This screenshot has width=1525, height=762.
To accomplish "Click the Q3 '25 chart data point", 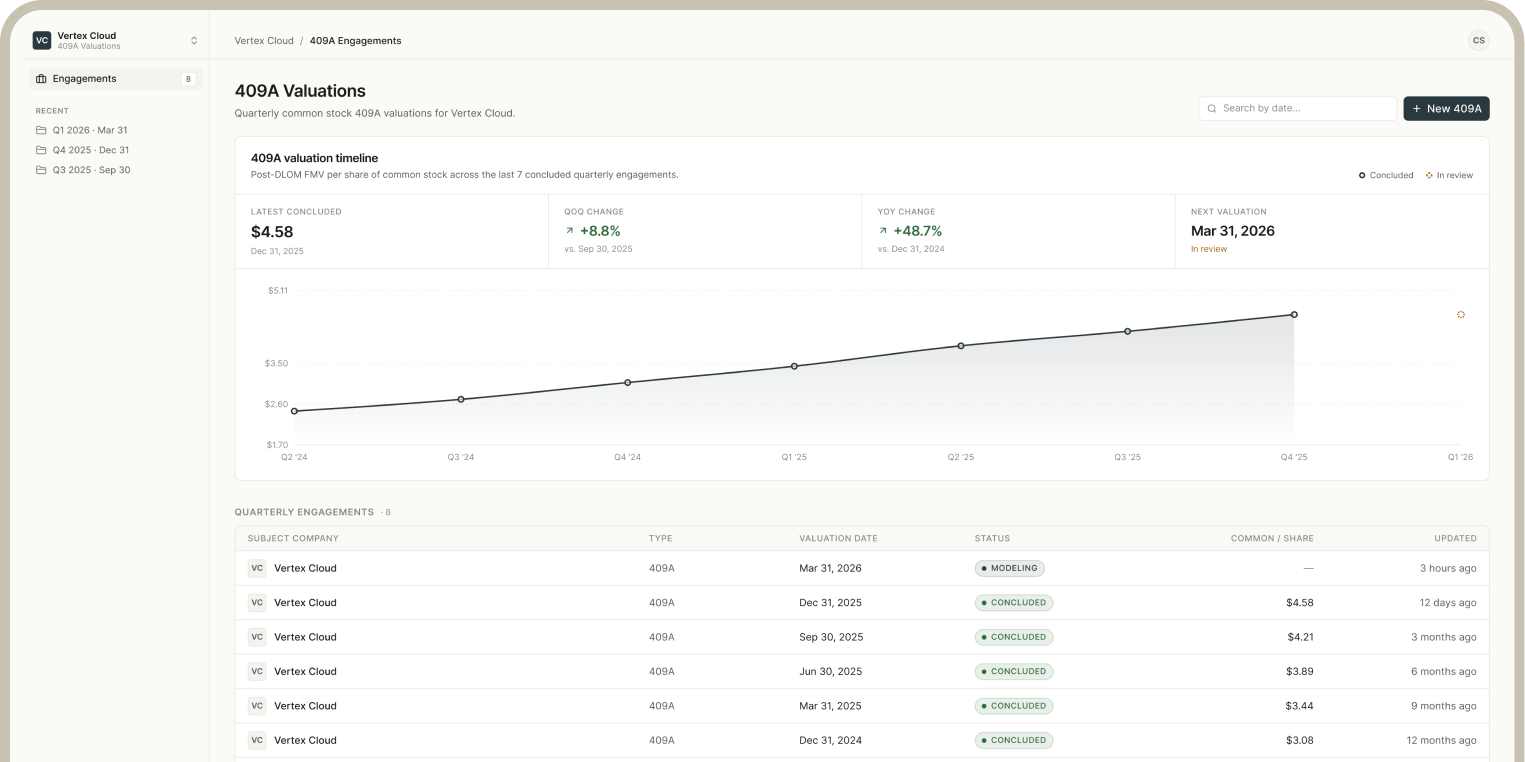I will point(1127,331).
